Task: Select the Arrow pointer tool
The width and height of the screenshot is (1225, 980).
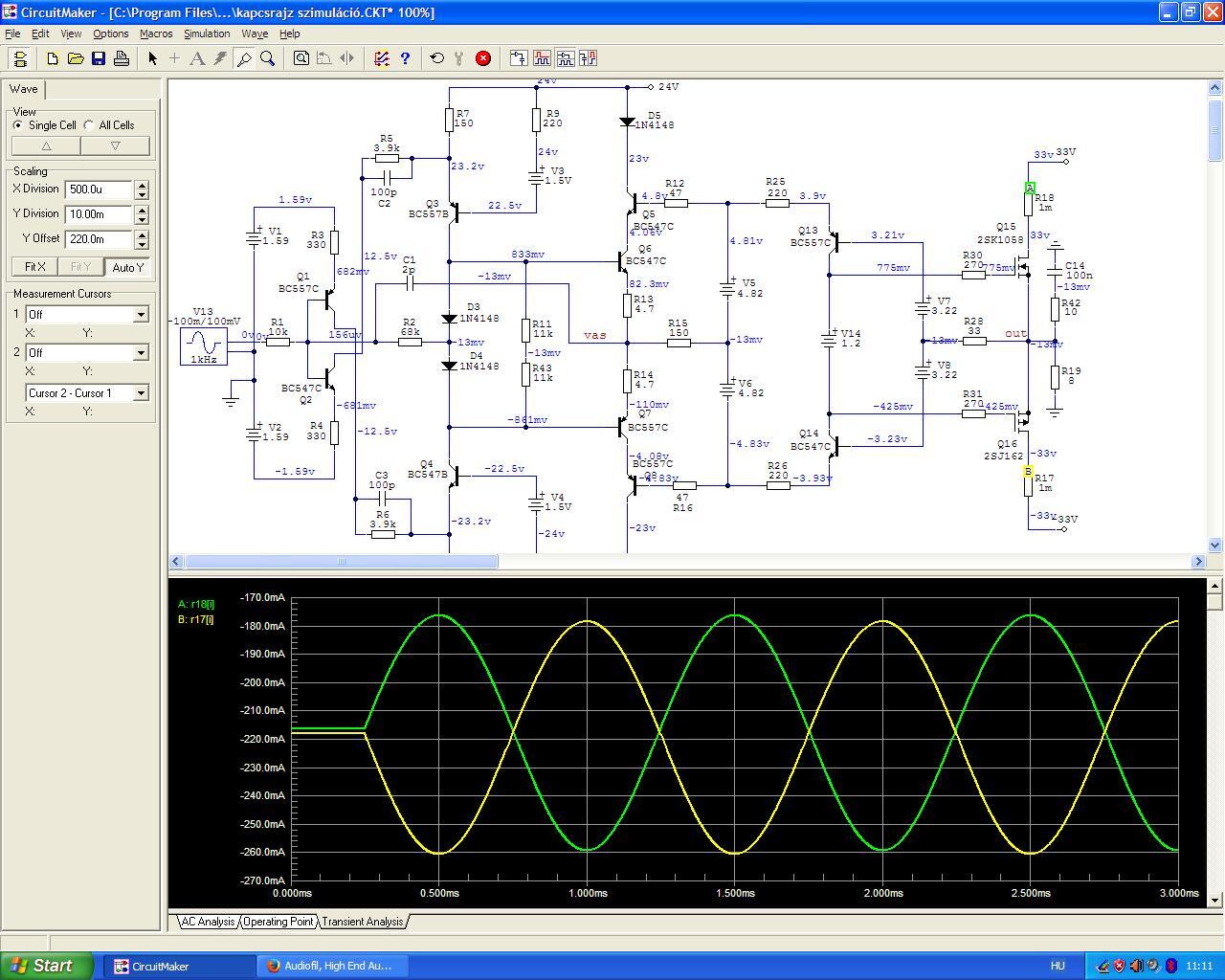Action: point(152,58)
